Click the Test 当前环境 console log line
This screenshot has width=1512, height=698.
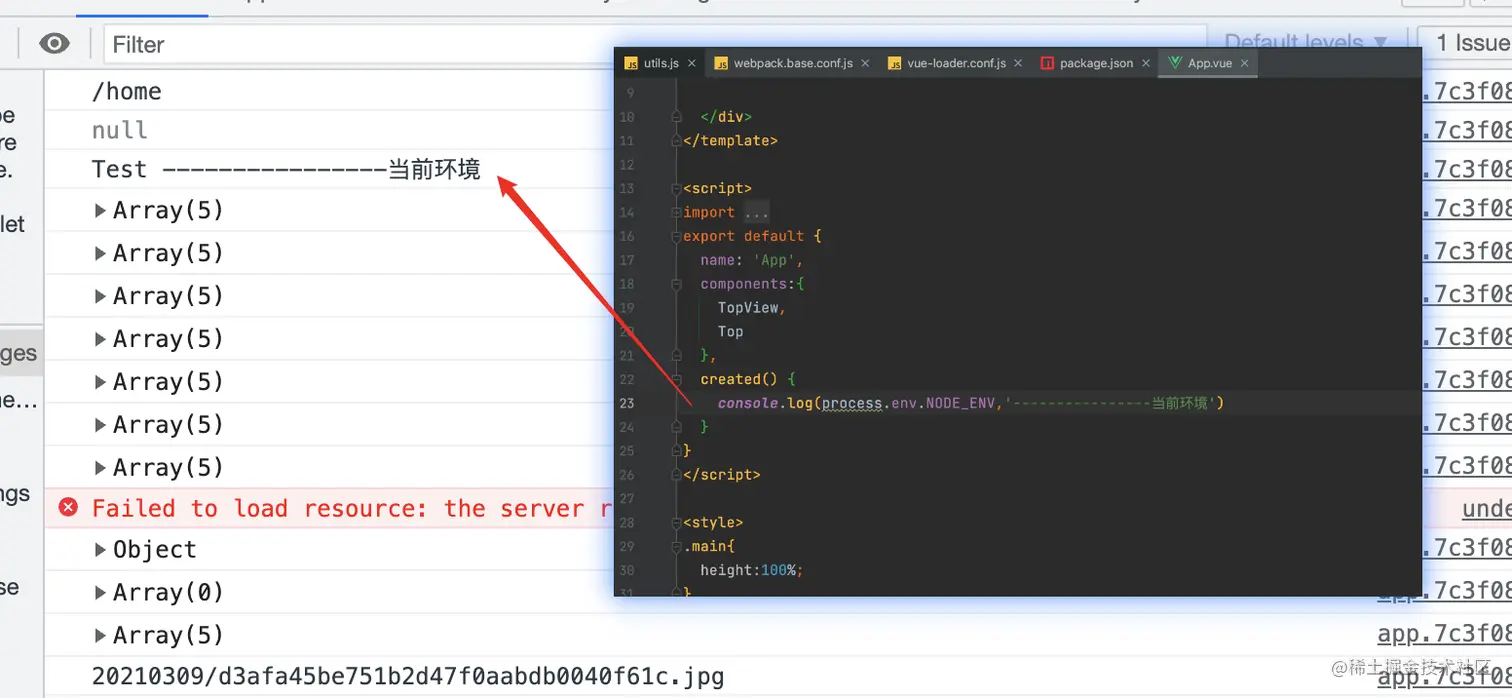click(286, 169)
